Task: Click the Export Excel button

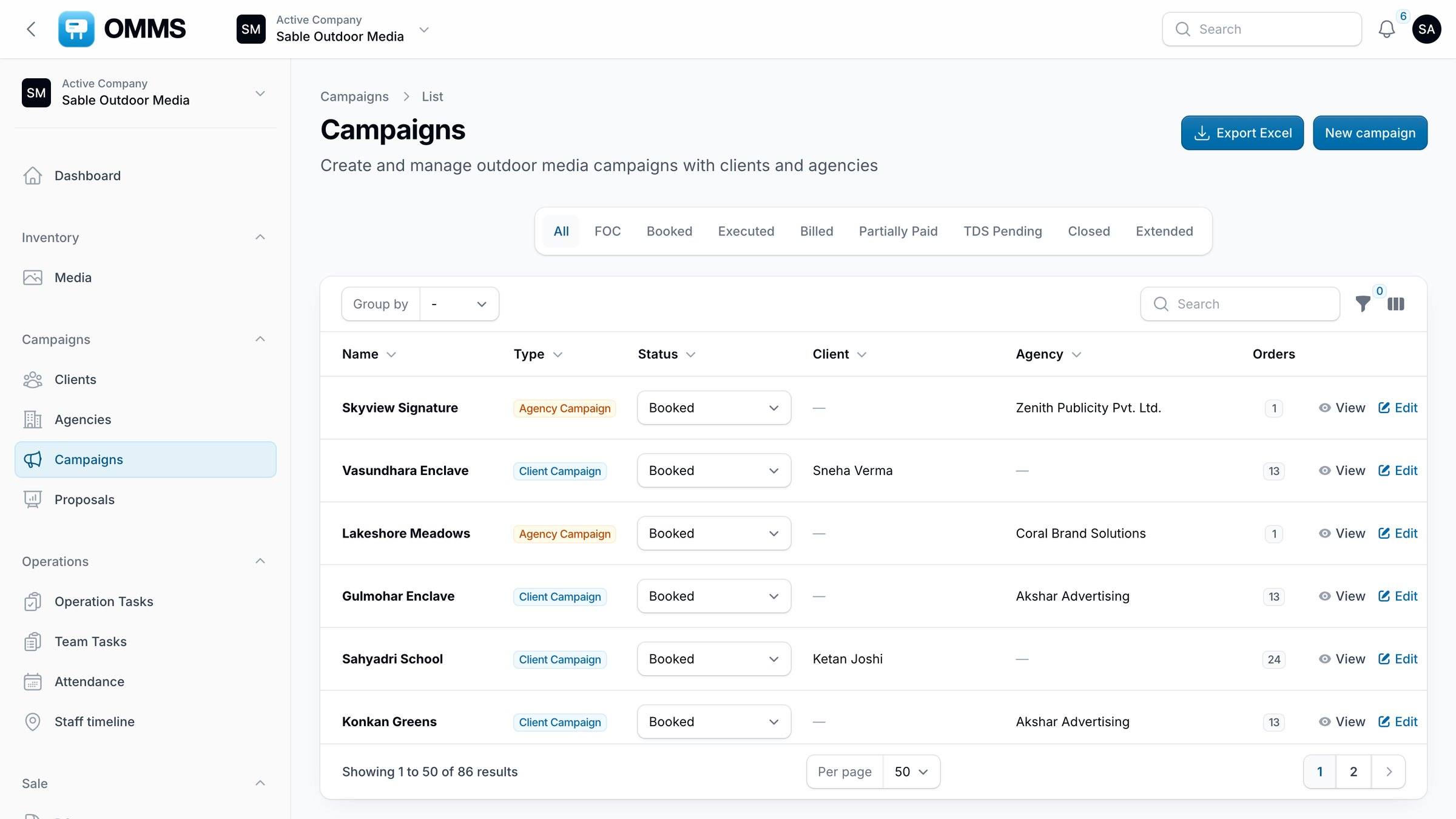Action: click(1242, 133)
